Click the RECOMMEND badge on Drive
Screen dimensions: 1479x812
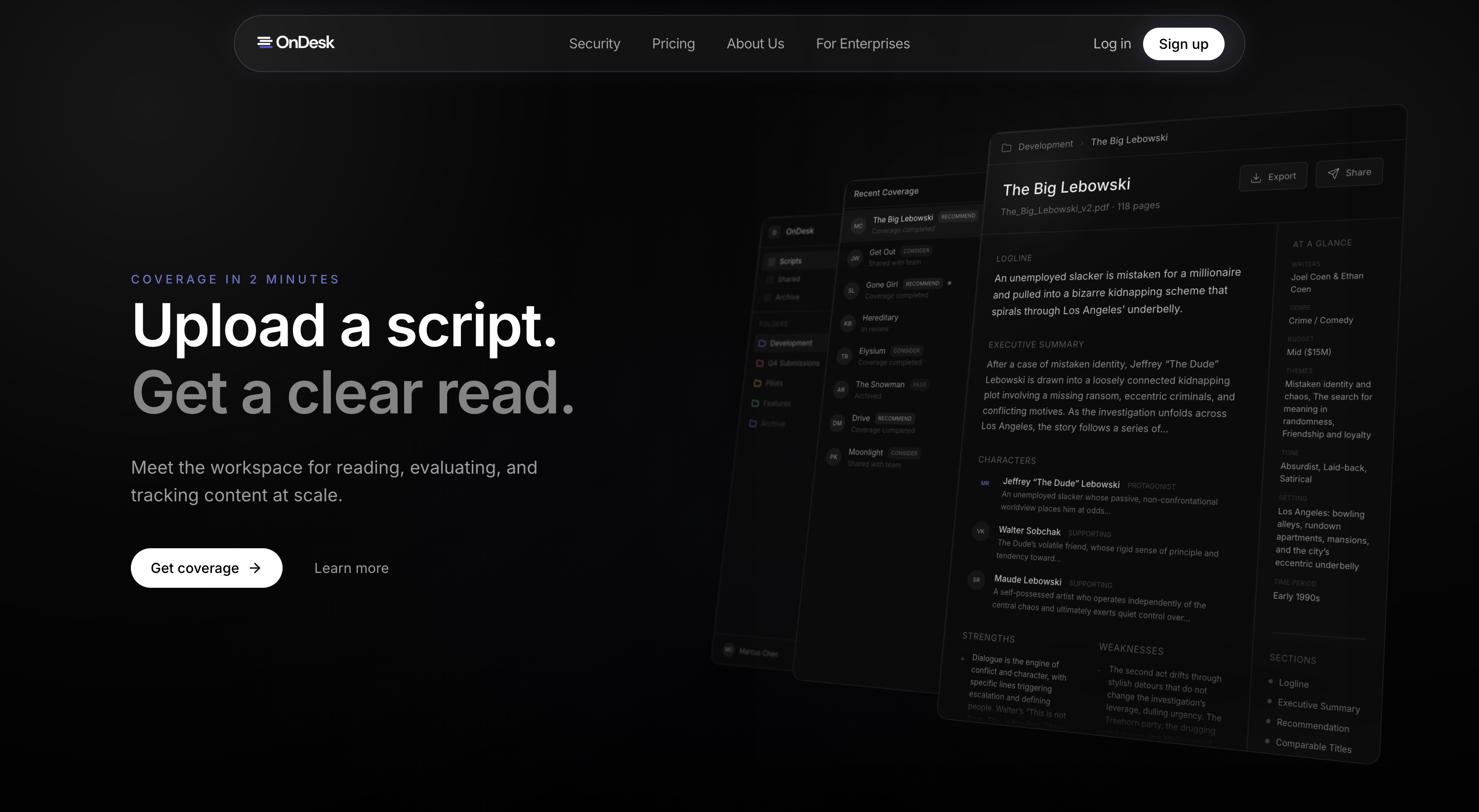point(895,419)
